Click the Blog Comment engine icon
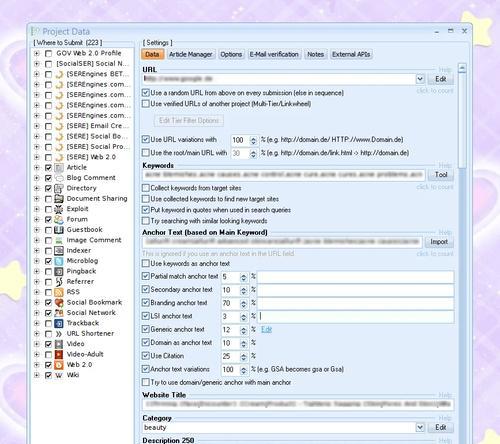 click(x=59, y=178)
